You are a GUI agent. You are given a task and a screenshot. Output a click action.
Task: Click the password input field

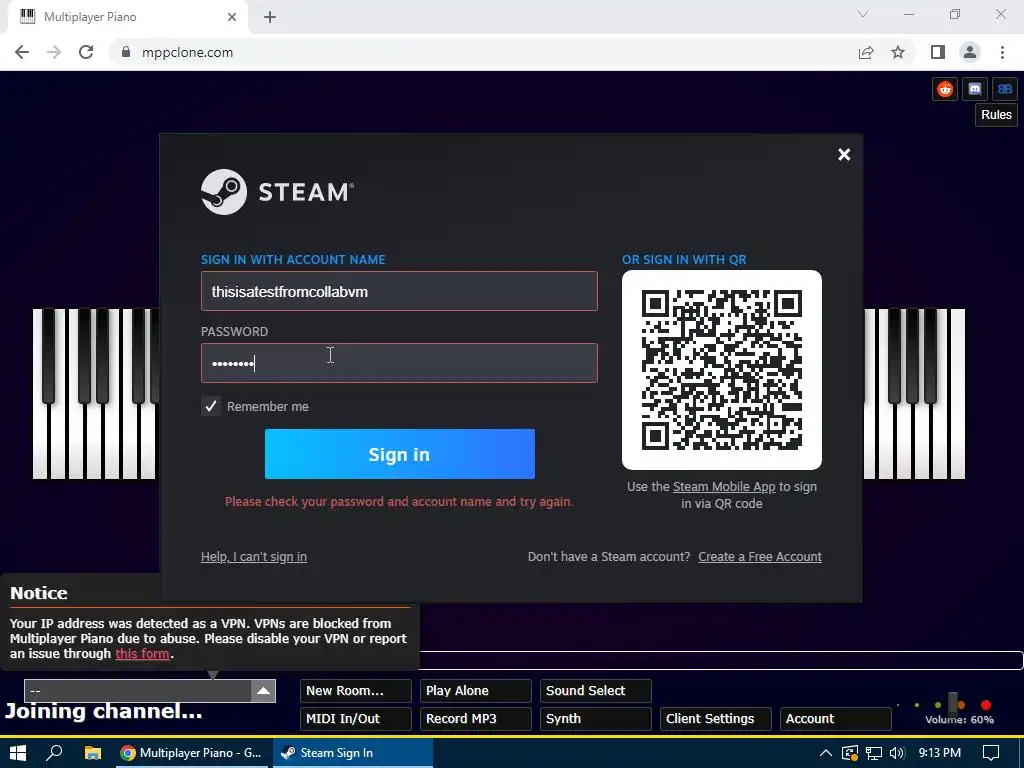(399, 363)
